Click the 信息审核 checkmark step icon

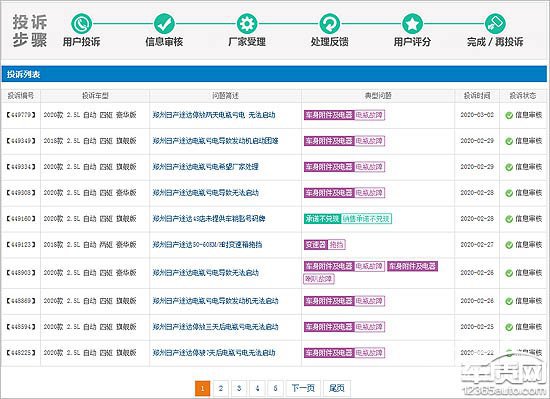tap(164, 24)
